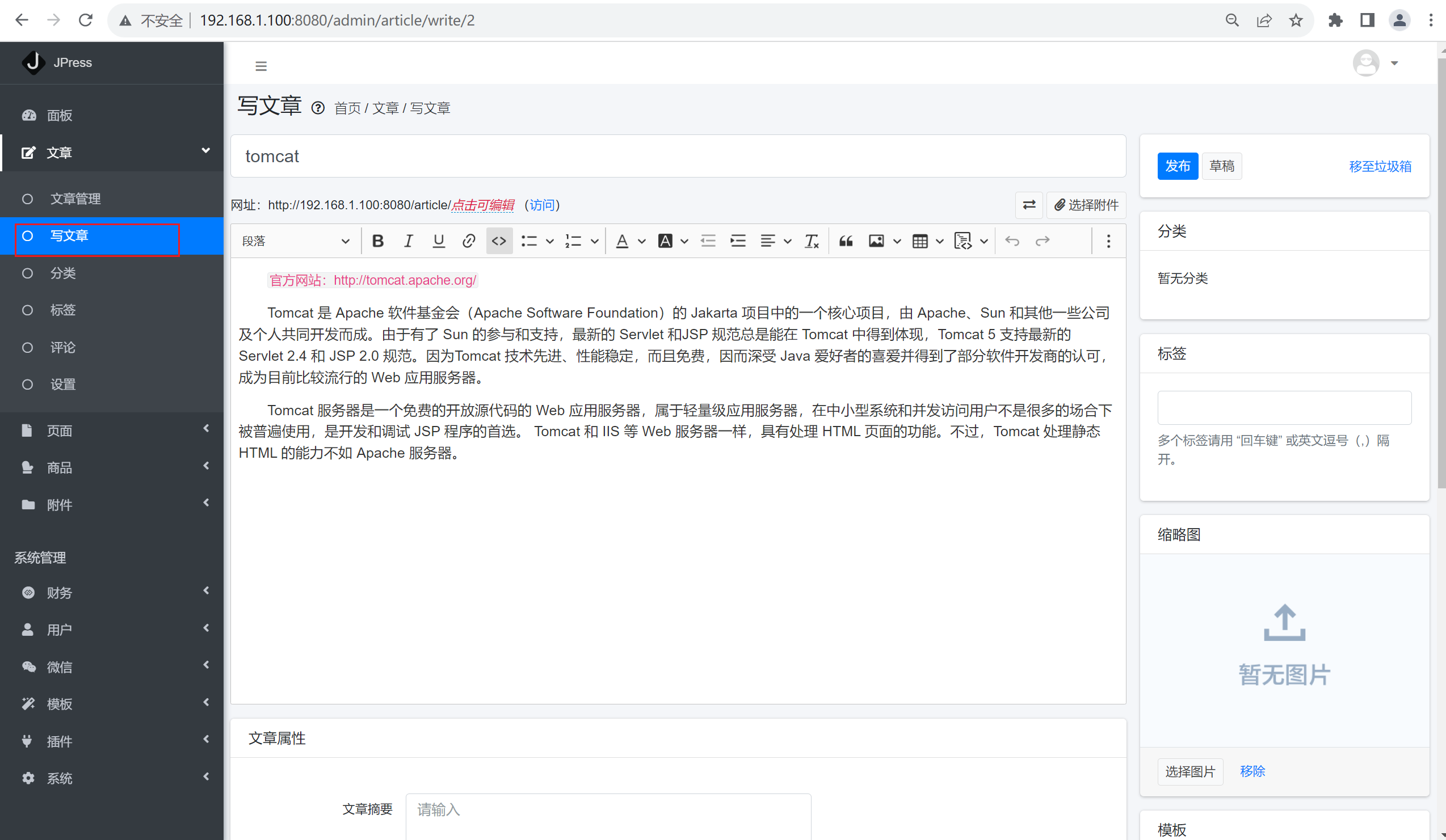
Task: Toggle bold formatting in editor toolbar
Action: 377,242
